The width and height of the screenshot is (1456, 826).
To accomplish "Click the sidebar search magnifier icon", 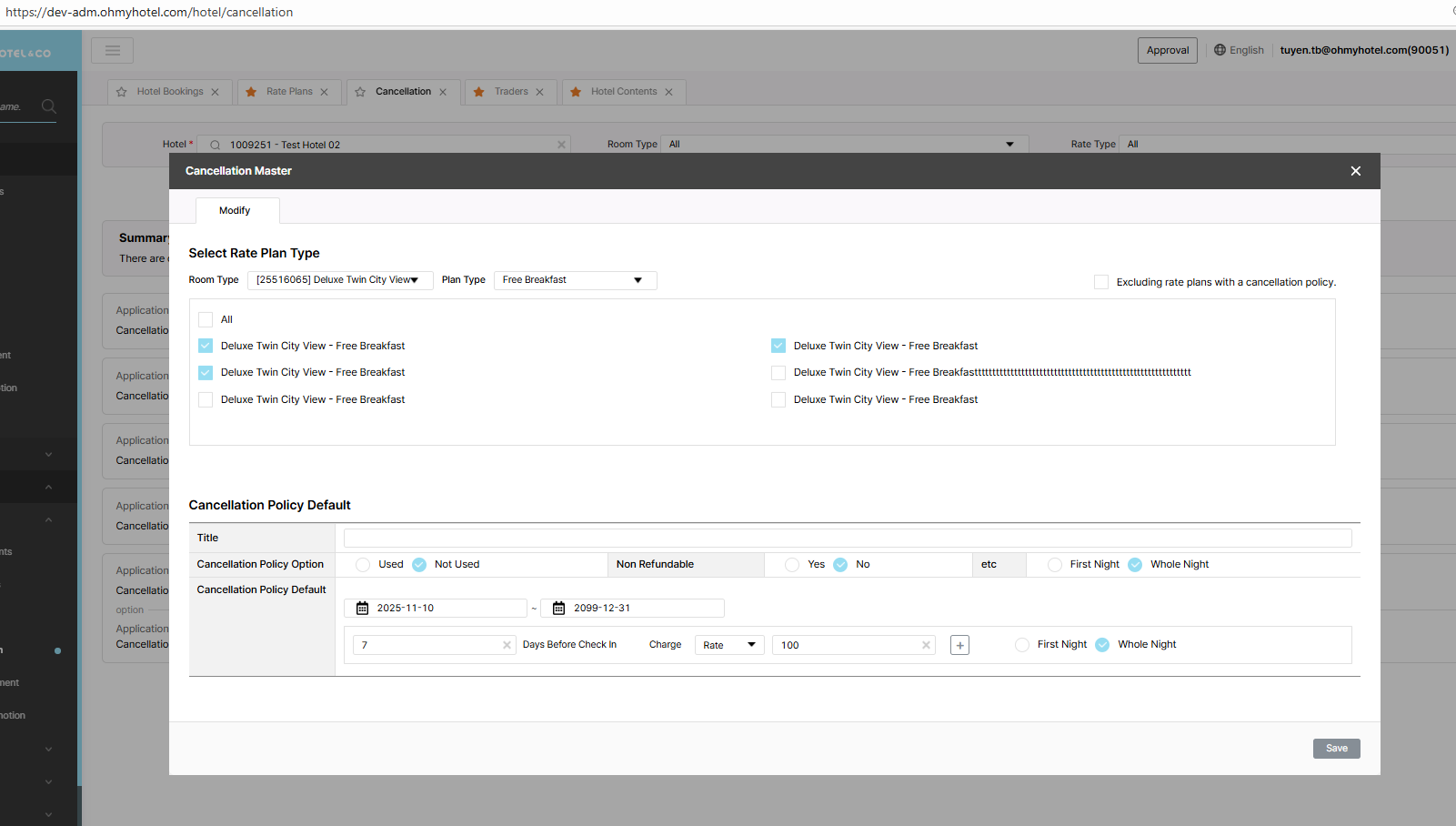I will (x=49, y=106).
